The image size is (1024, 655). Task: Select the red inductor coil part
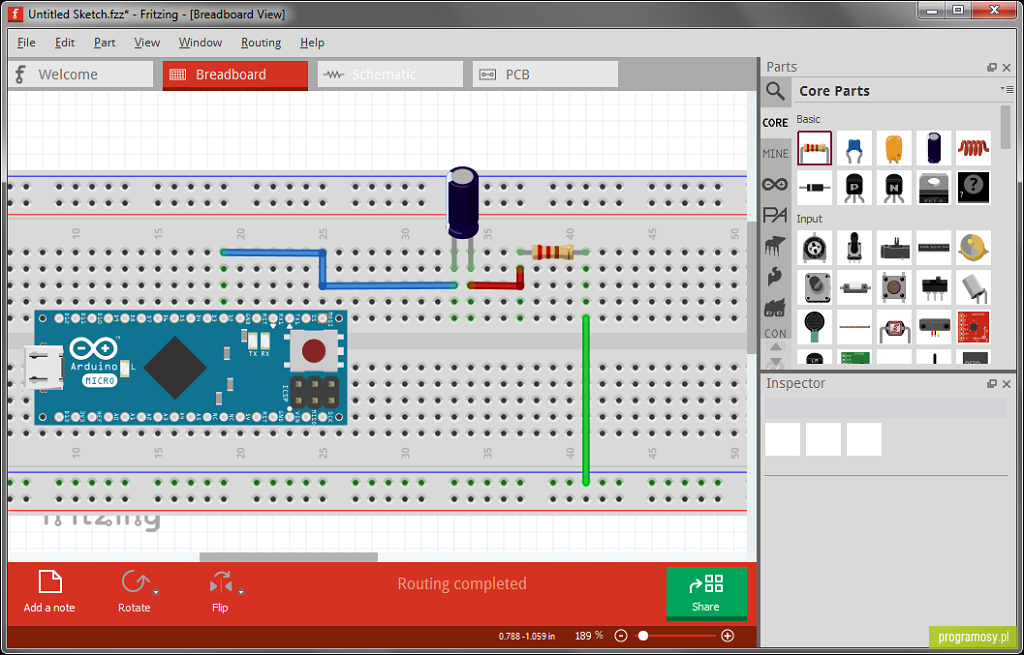coord(973,148)
